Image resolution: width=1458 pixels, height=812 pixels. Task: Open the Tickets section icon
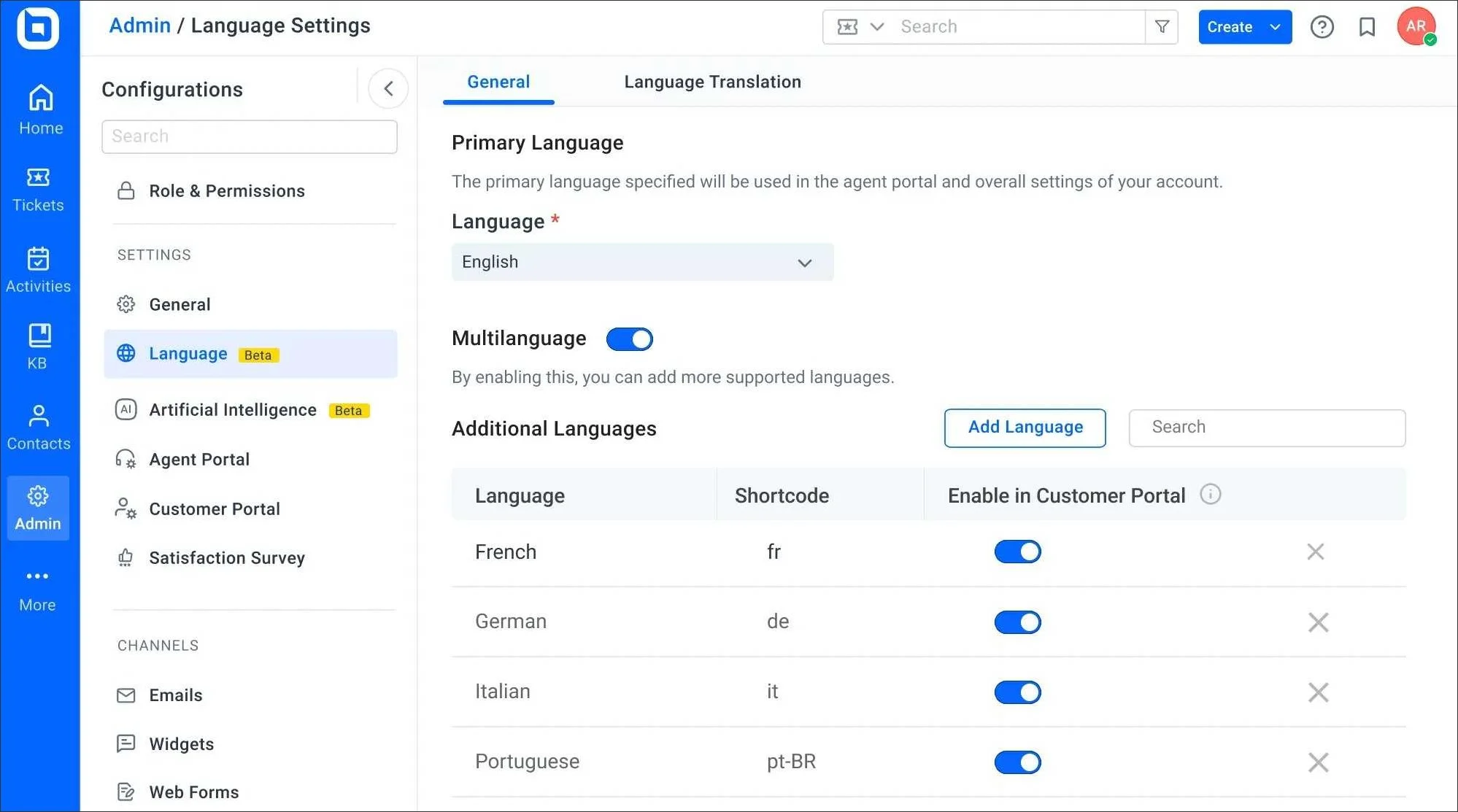[38, 188]
